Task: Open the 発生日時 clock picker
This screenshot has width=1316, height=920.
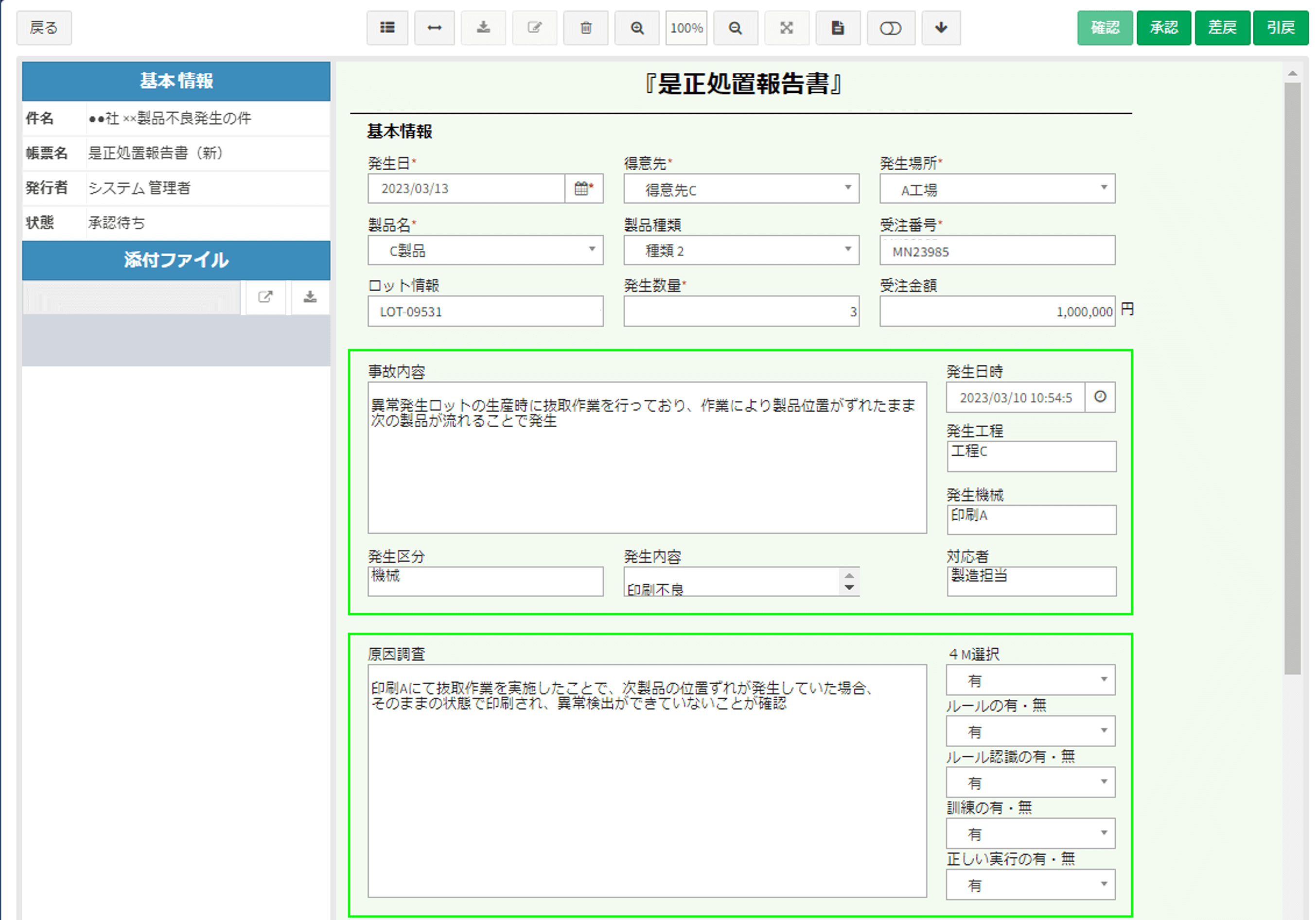Action: [1100, 397]
